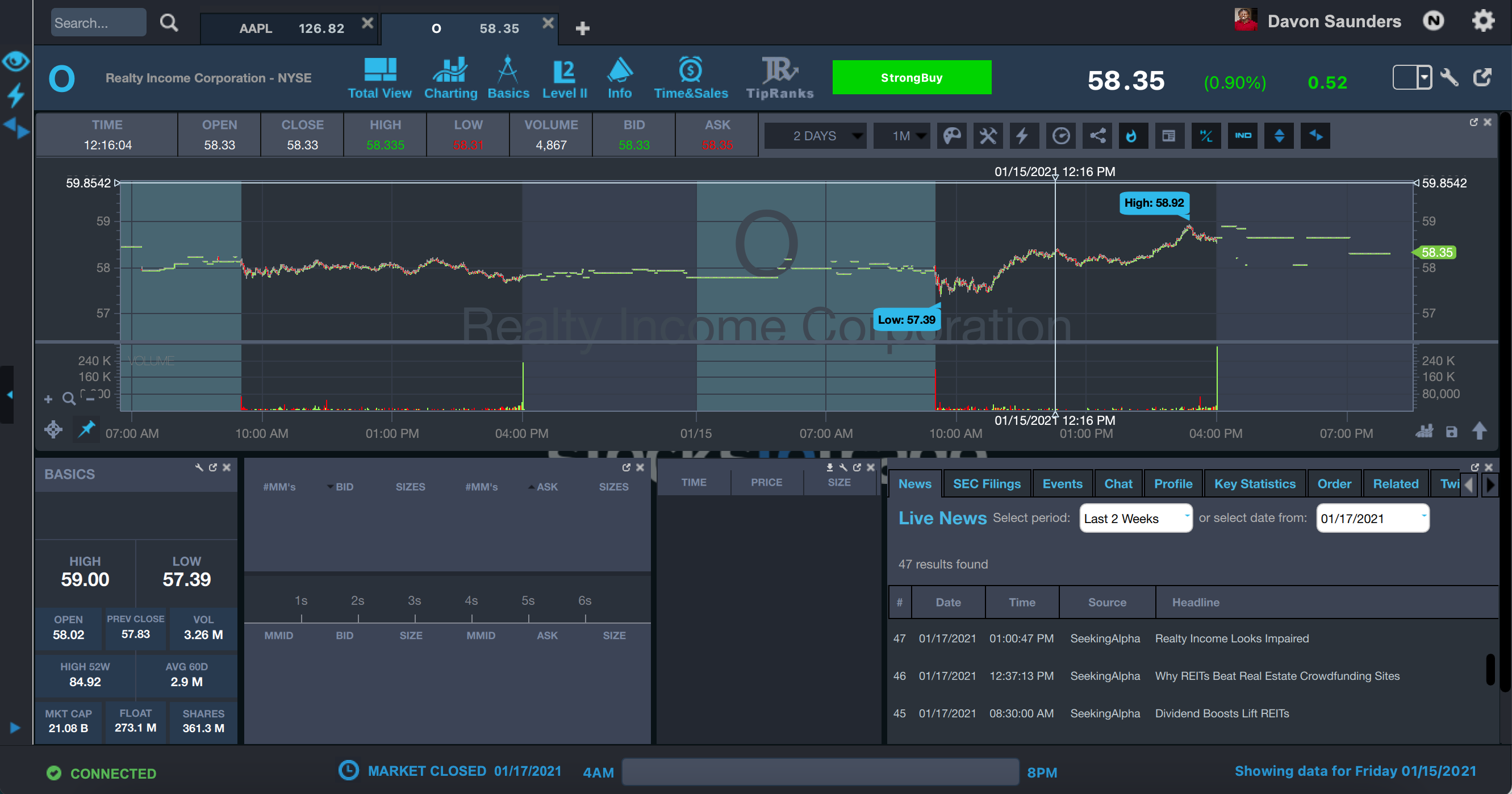
Task: Click the chart comparison icon bottom right
Action: point(1425,431)
